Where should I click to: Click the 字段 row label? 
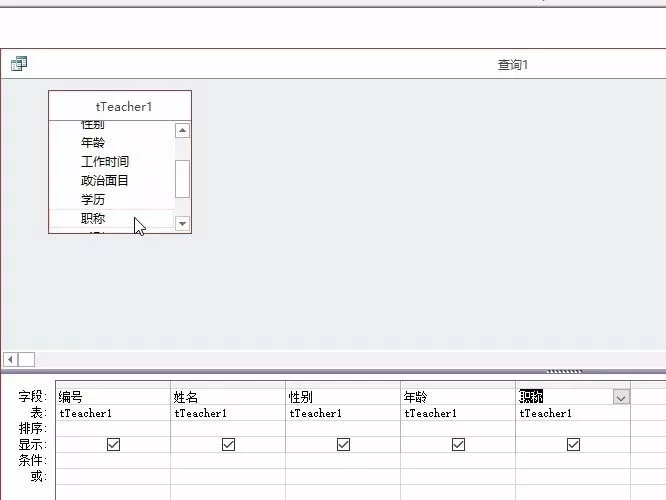(32, 396)
